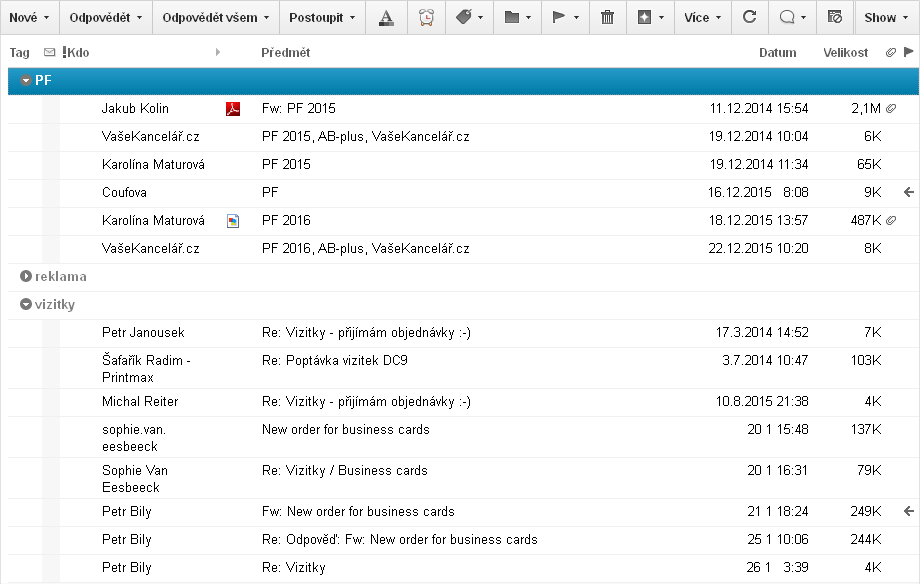Expand the reklama group
Image resolution: width=920 pixels, height=584 pixels.
click(26, 277)
